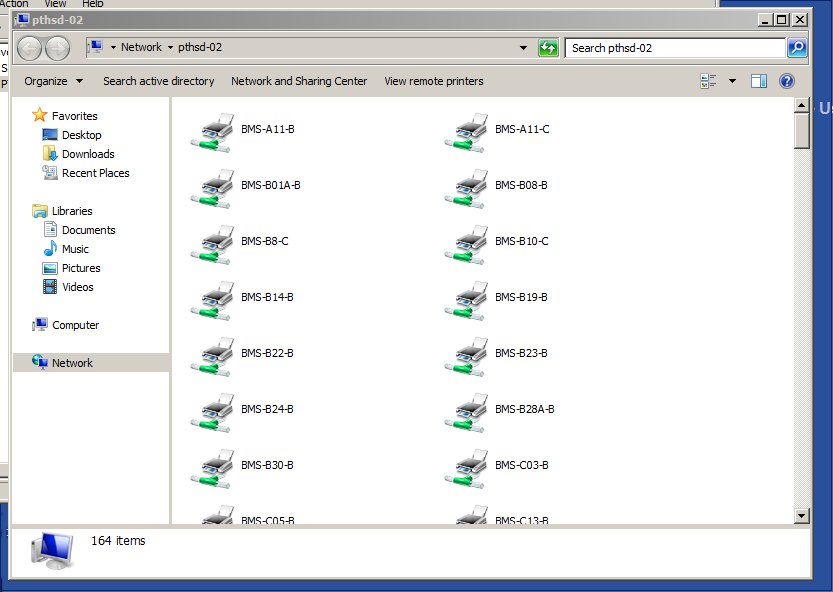Click the Help question mark icon
This screenshot has height=592, width=833.
coord(787,81)
